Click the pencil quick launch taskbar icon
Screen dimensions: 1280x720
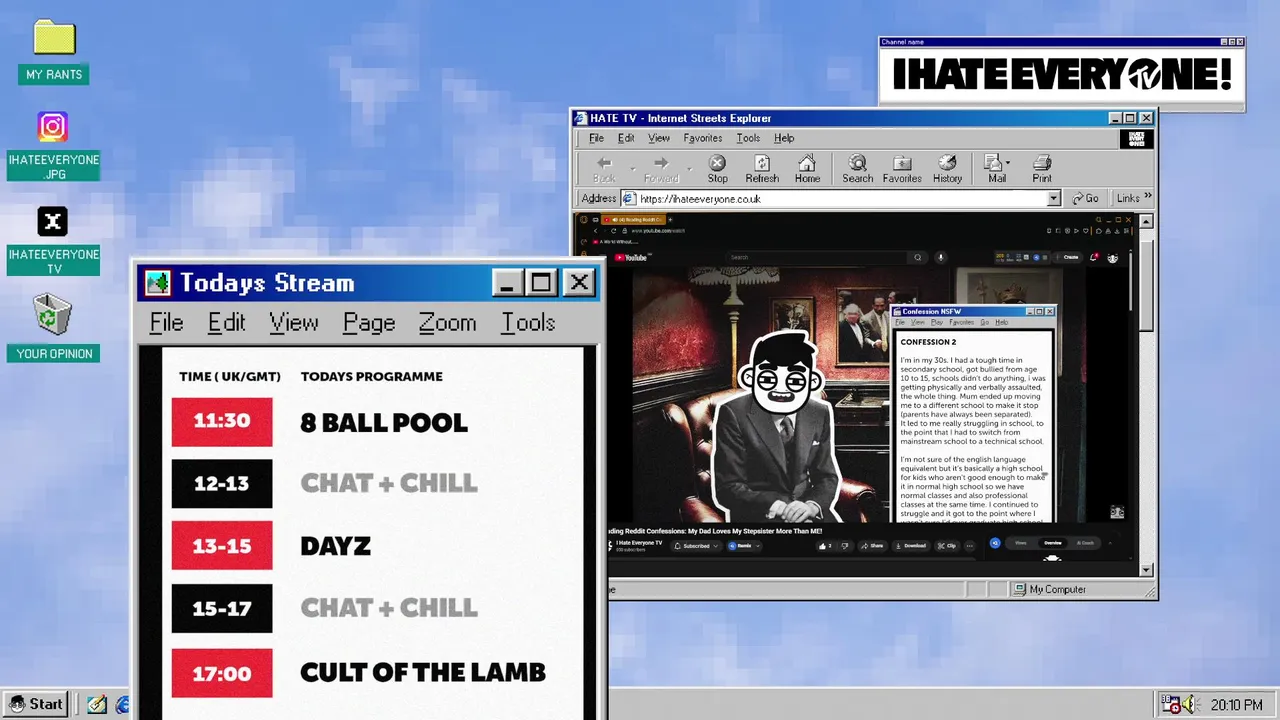pyautogui.click(x=97, y=705)
